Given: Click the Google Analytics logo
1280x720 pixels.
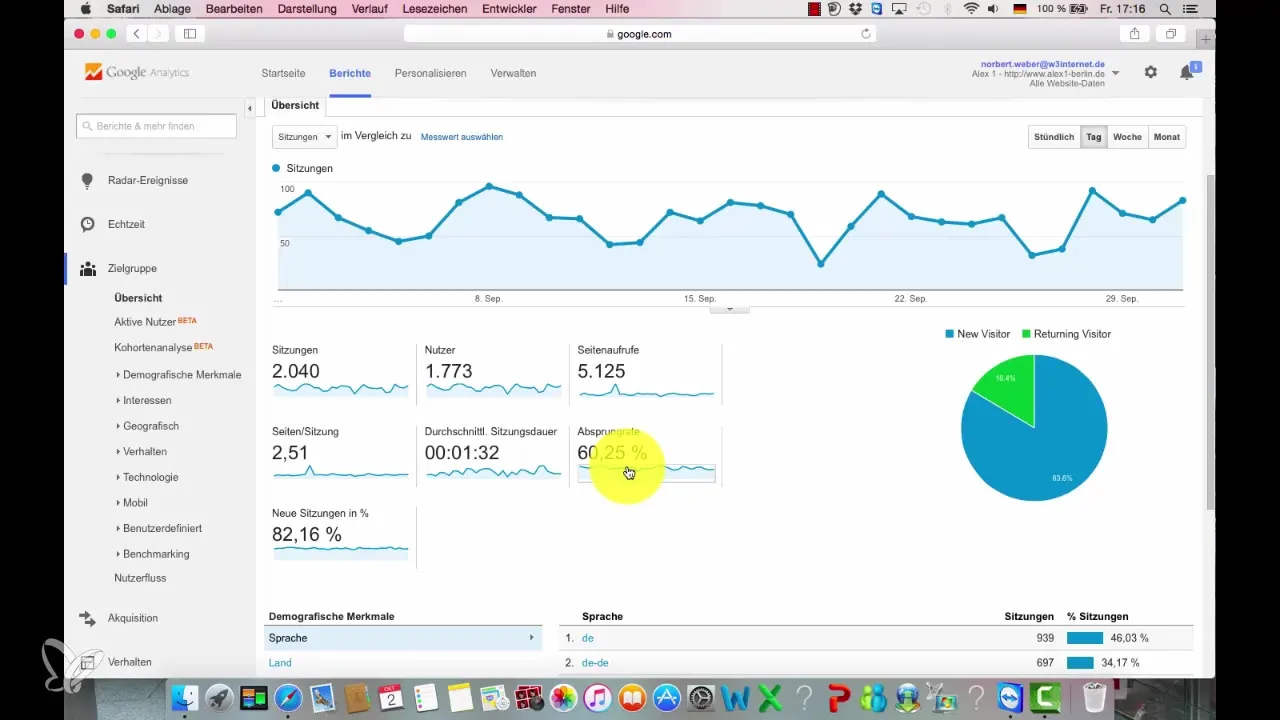Looking at the screenshot, I should 137,72.
